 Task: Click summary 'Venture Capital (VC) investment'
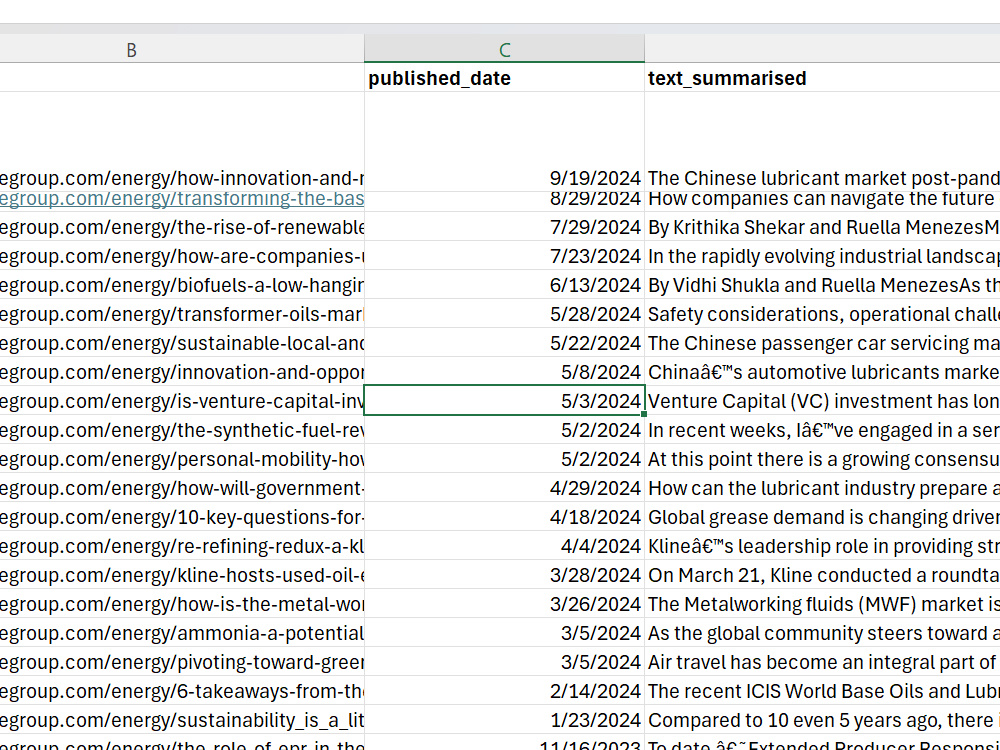click(x=822, y=401)
